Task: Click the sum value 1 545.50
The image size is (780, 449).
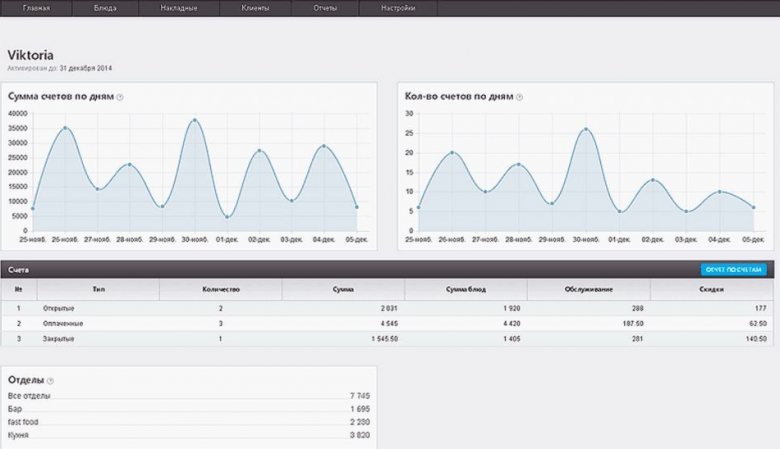Action: pyautogui.click(x=385, y=339)
